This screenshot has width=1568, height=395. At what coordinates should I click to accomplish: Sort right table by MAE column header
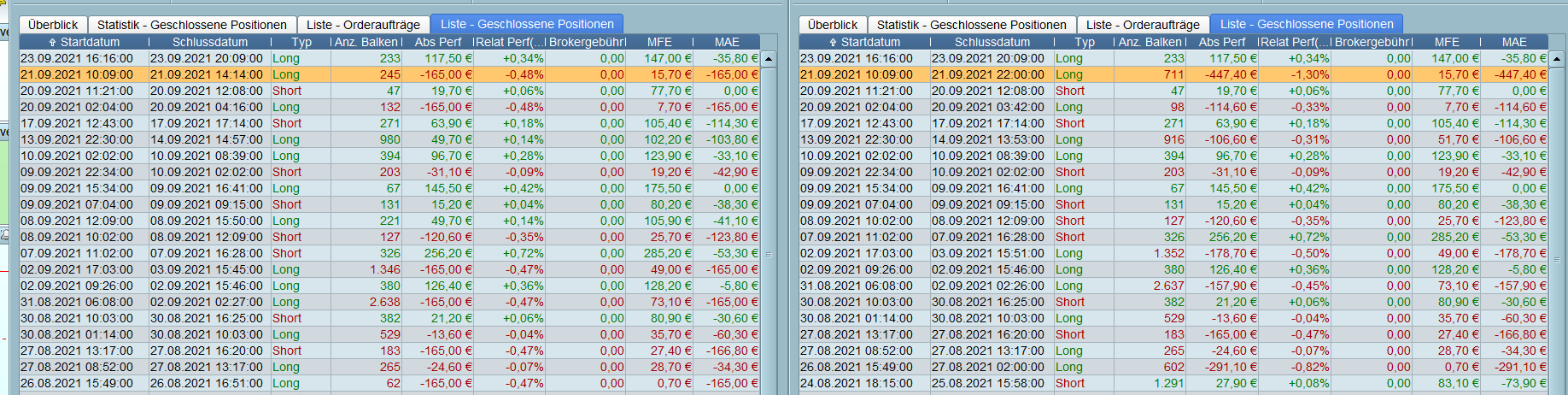[1514, 42]
